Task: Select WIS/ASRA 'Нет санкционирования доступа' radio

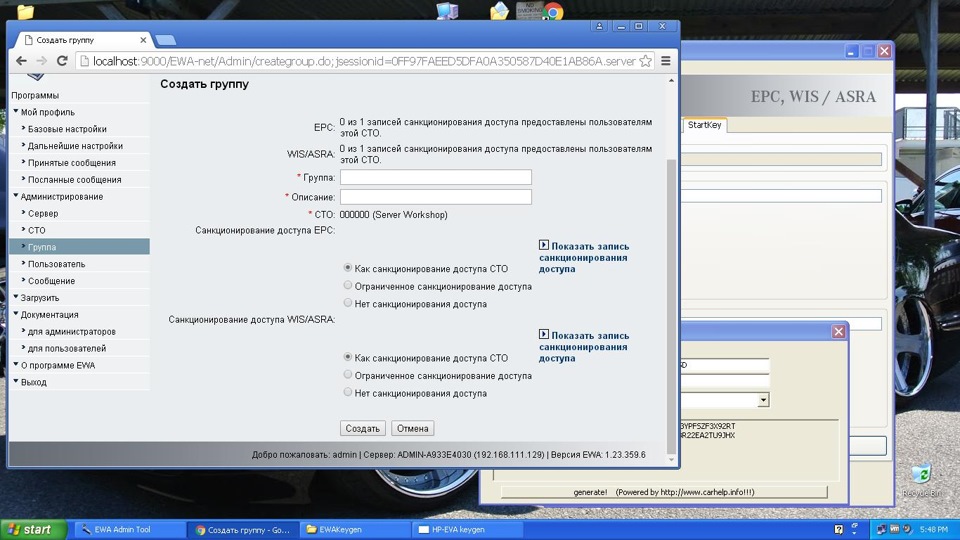Action: (348, 392)
